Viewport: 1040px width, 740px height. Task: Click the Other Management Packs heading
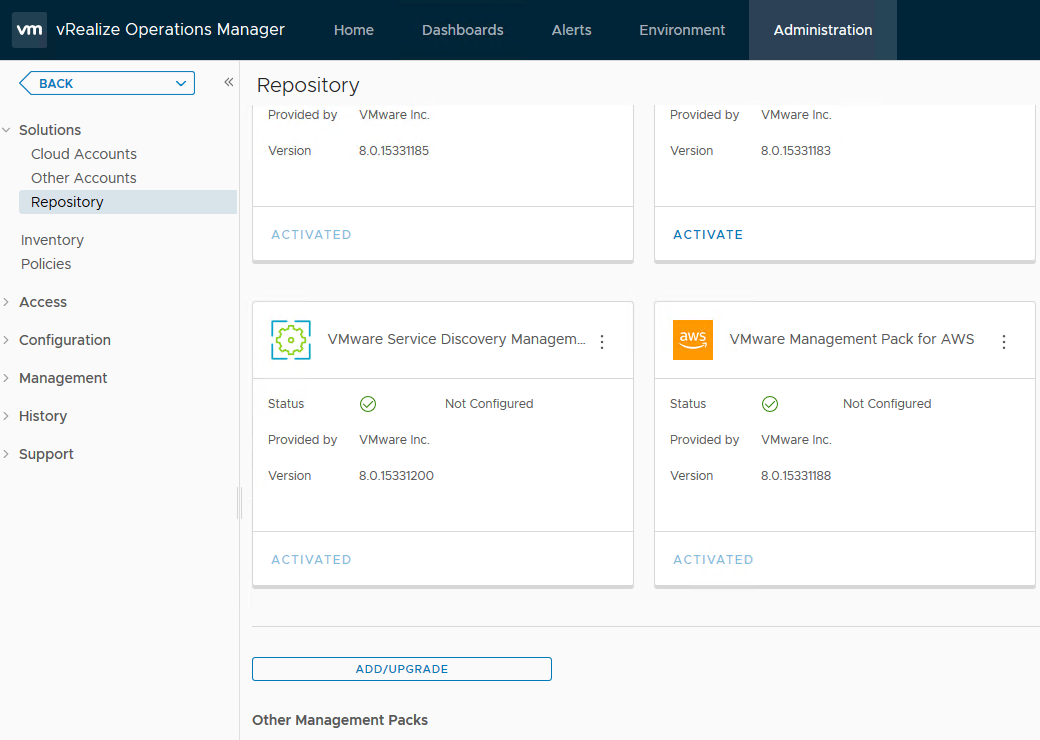click(x=340, y=720)
